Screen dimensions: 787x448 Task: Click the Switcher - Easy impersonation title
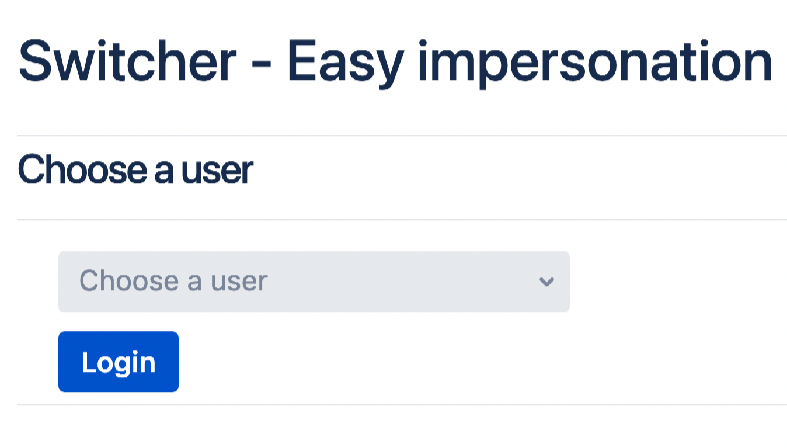[395, 62]
